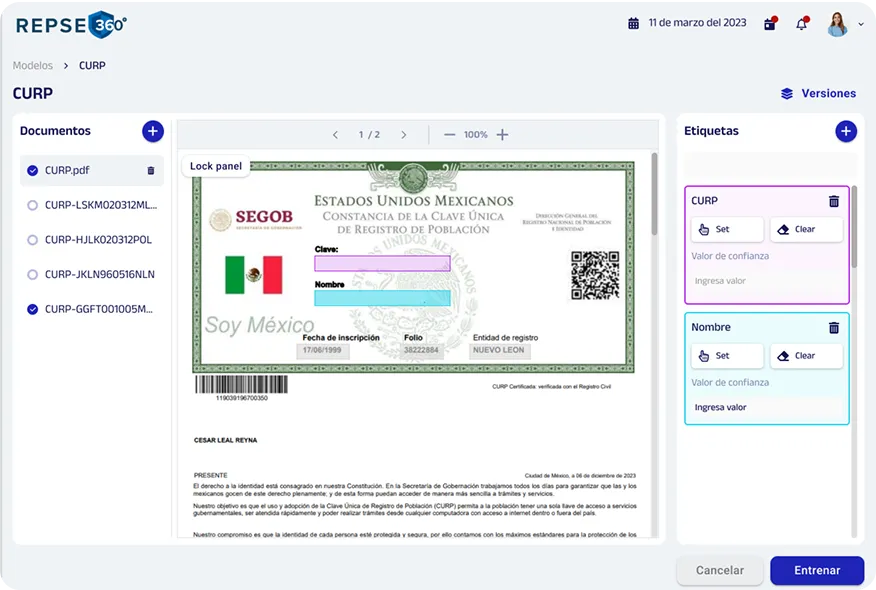Click Clear button in CURP etiqueta
876x590 pixels.
[x=806, y=229]
